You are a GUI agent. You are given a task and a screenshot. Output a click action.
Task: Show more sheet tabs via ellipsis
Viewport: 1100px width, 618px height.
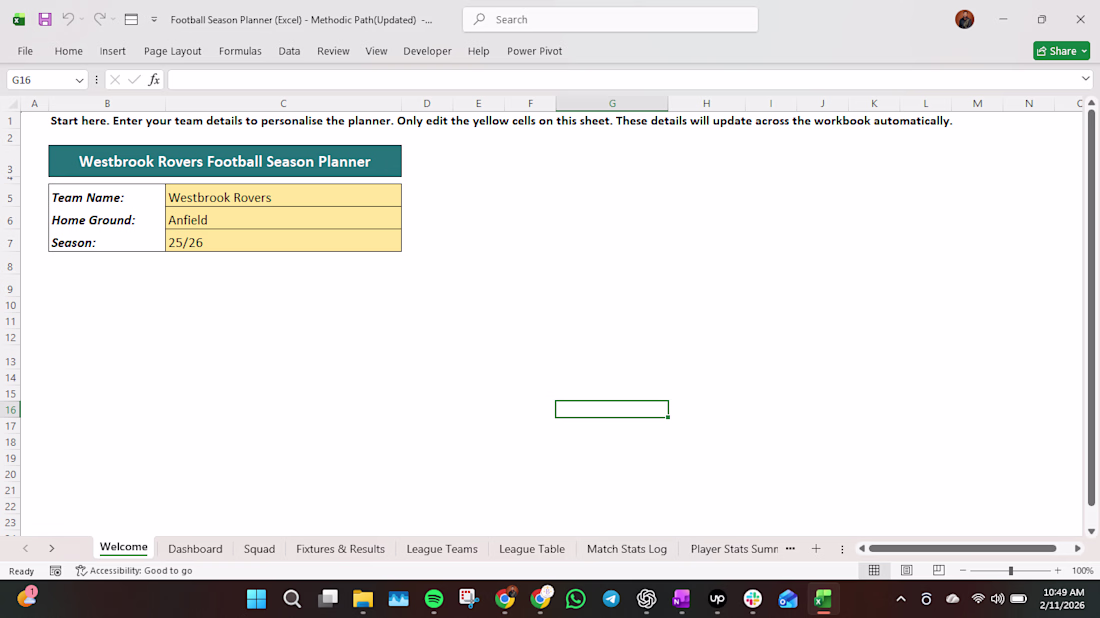click(791, 549)
